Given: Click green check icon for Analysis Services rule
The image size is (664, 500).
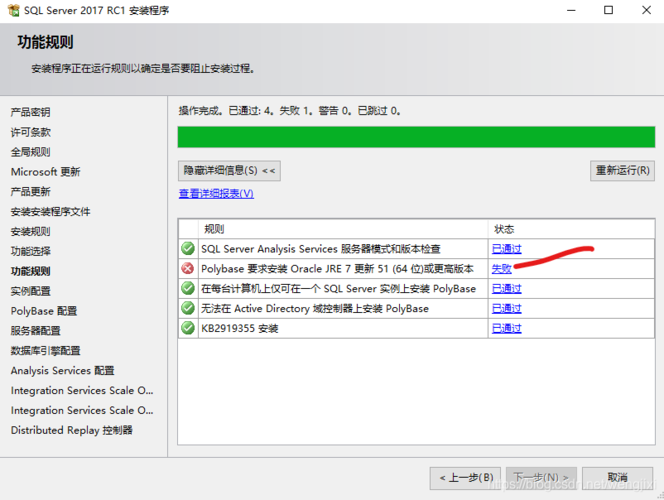Looking at the screenshot, I should pyautogui.click(x=188, y=249).
